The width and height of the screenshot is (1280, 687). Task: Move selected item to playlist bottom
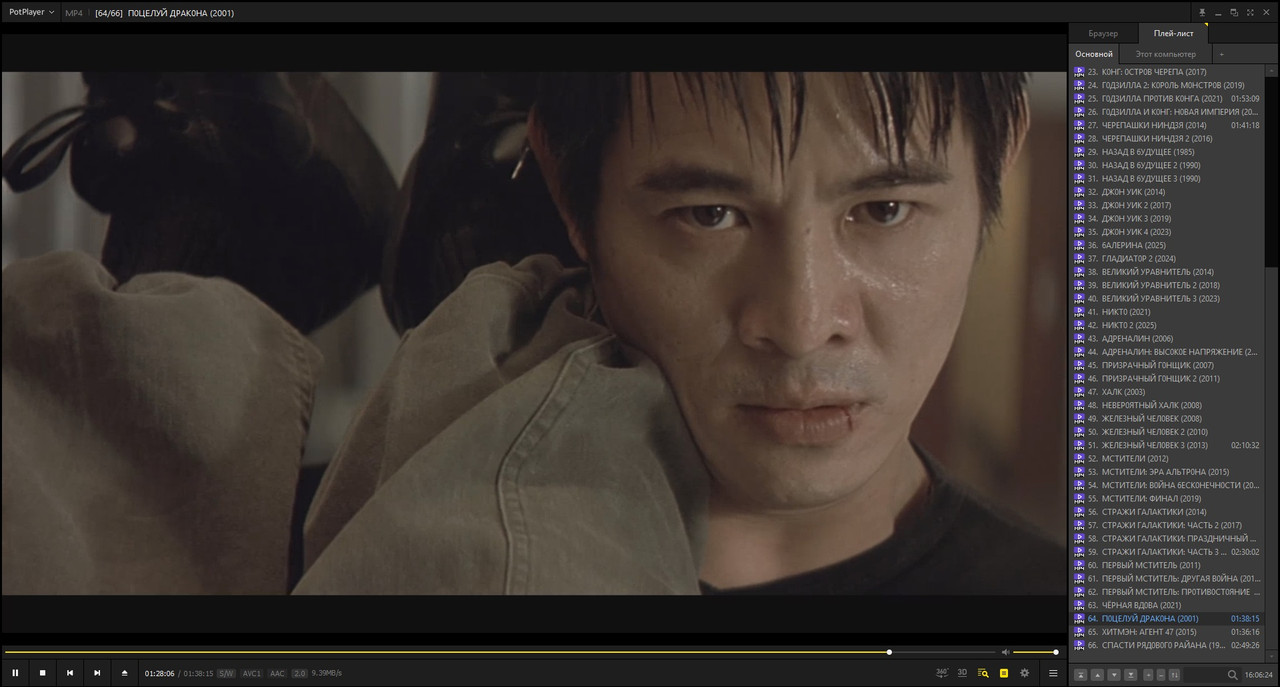pos(1130,675)
